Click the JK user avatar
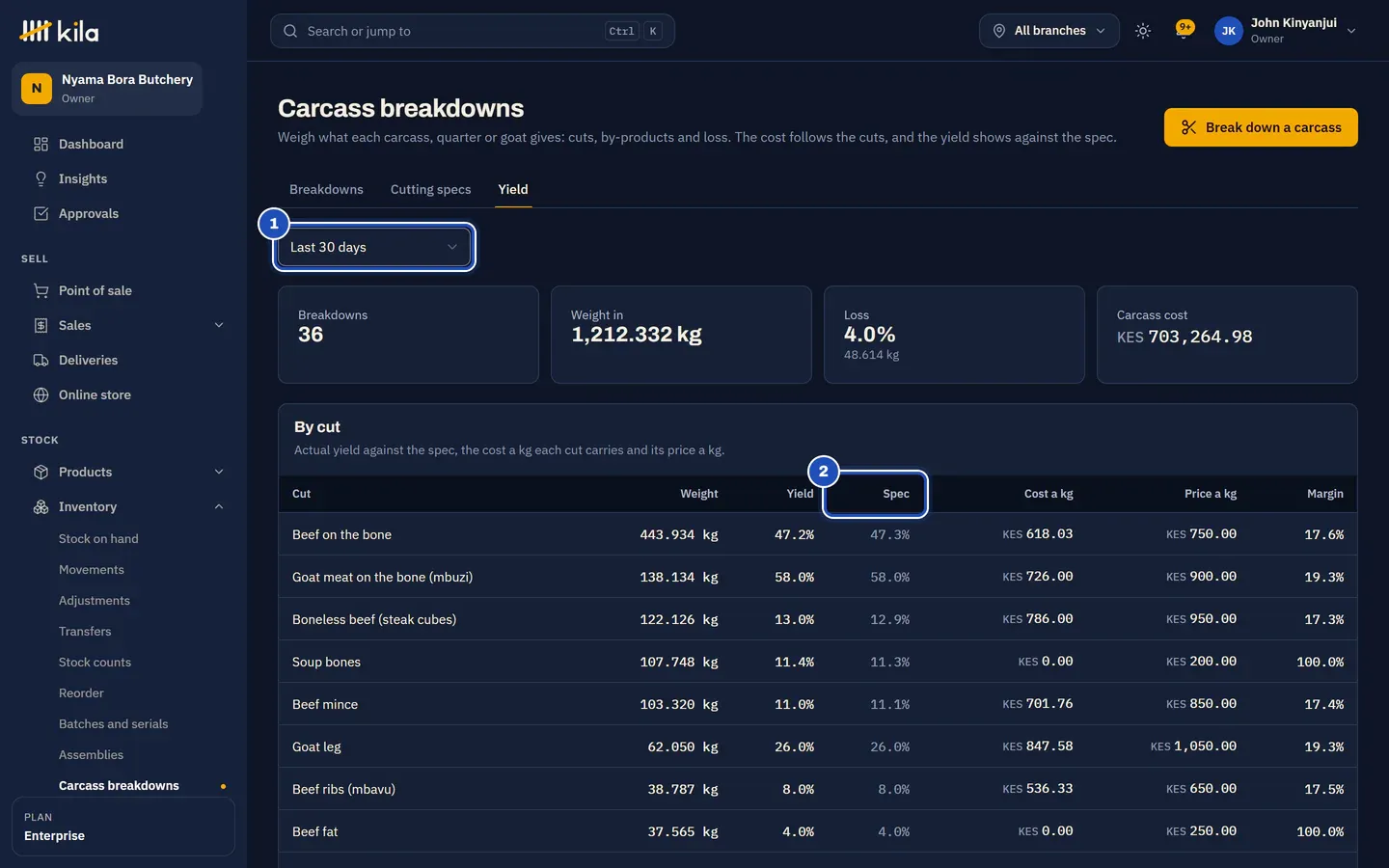 [x=1229, y=31]
